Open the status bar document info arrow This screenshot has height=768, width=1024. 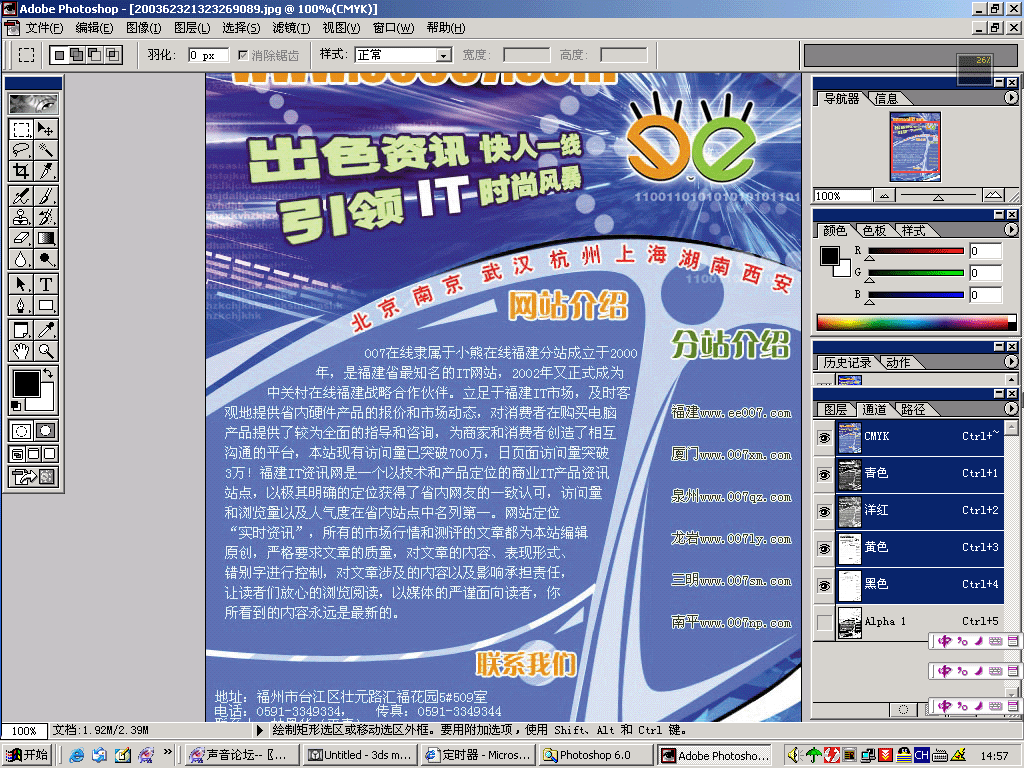coord(260,730)
